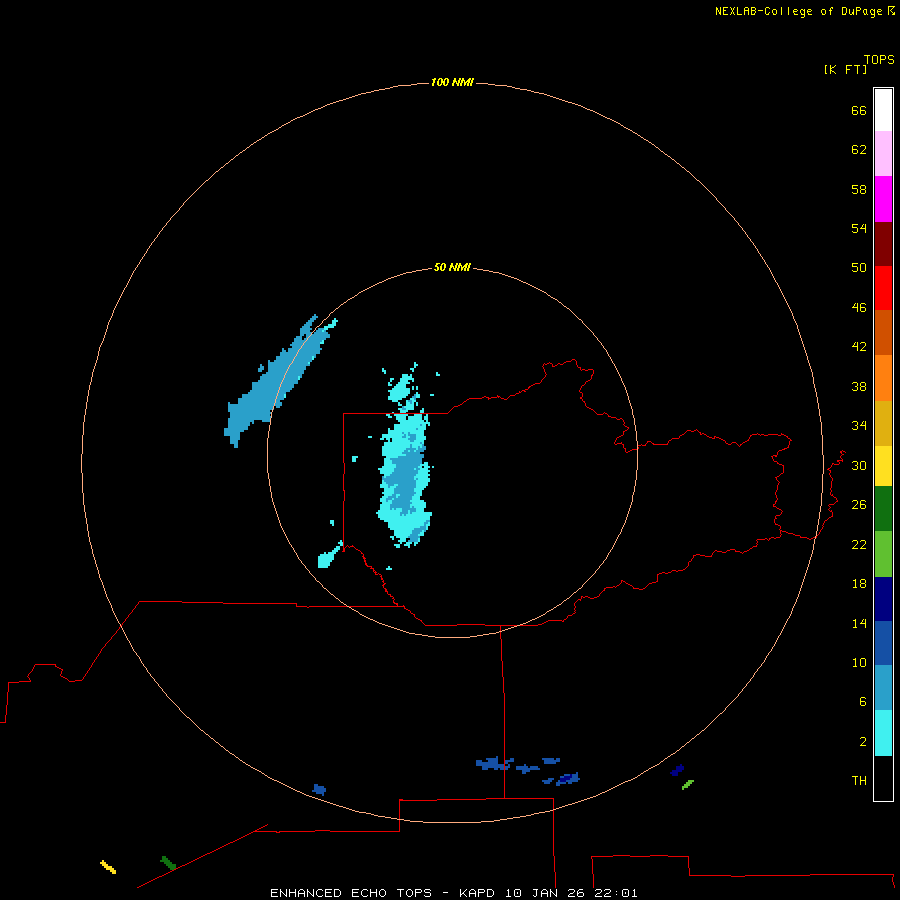Click the dark red 54 K FT swatch
900x900 pixels.
click(x=883, y=243)
